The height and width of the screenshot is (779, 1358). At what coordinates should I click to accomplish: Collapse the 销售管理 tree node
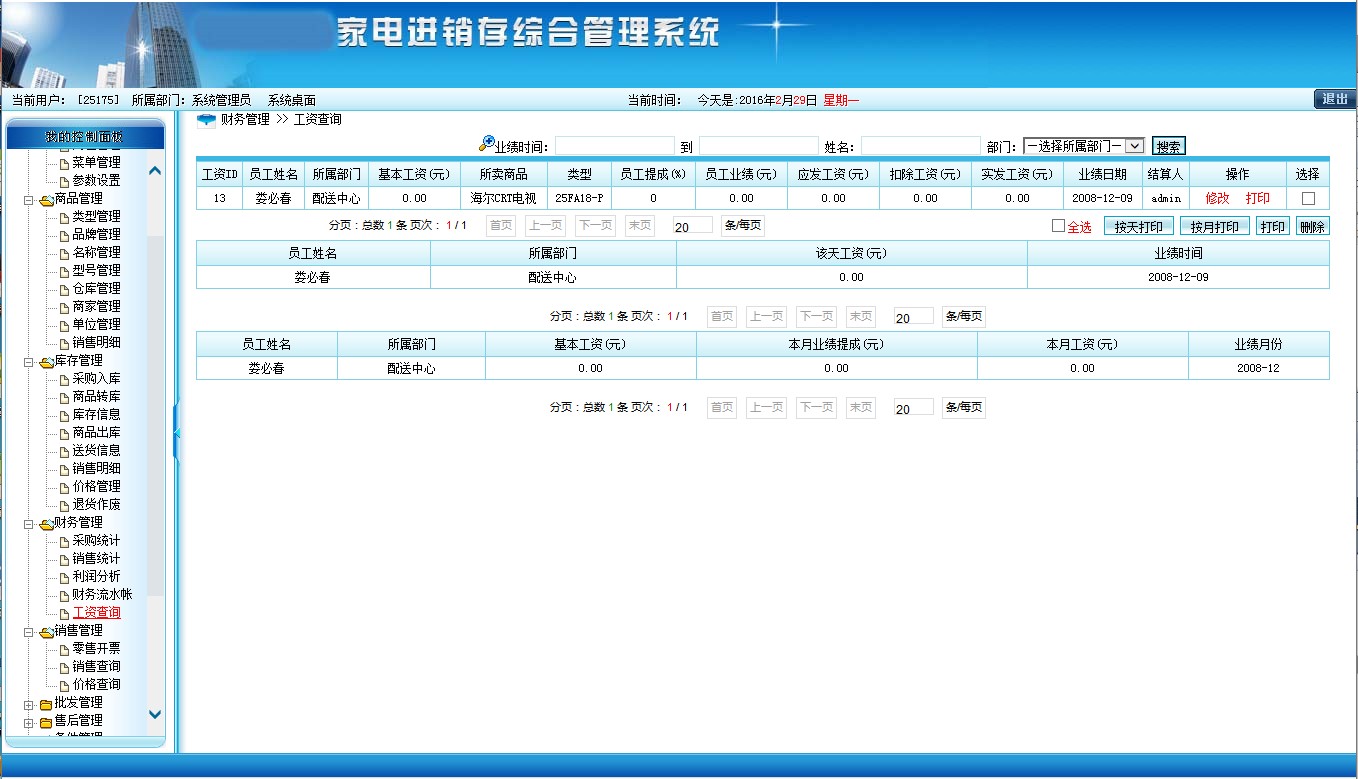click(x=28, y=631)
